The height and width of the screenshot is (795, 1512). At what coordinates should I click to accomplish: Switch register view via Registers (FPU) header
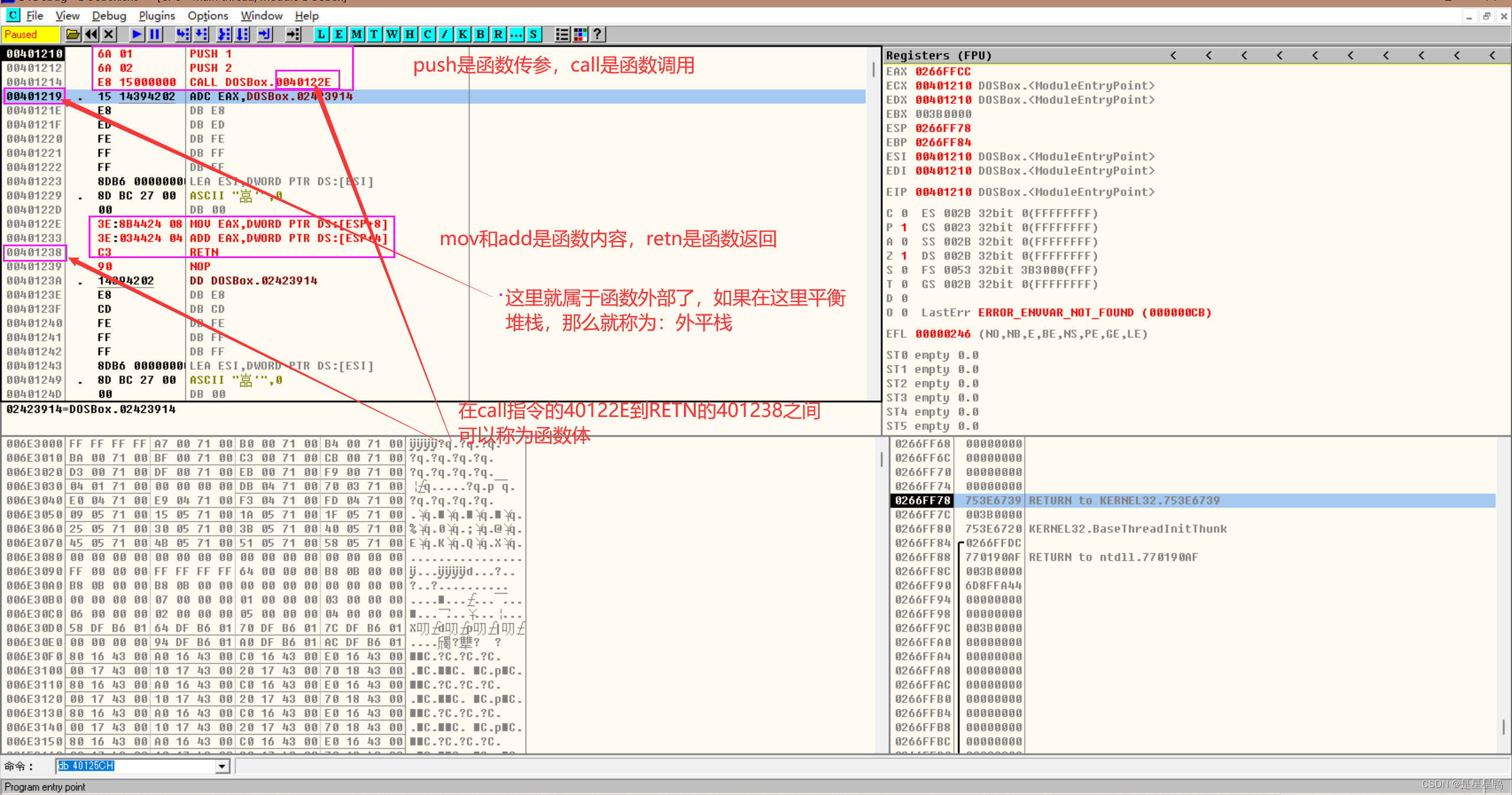(x=939, y=56)
